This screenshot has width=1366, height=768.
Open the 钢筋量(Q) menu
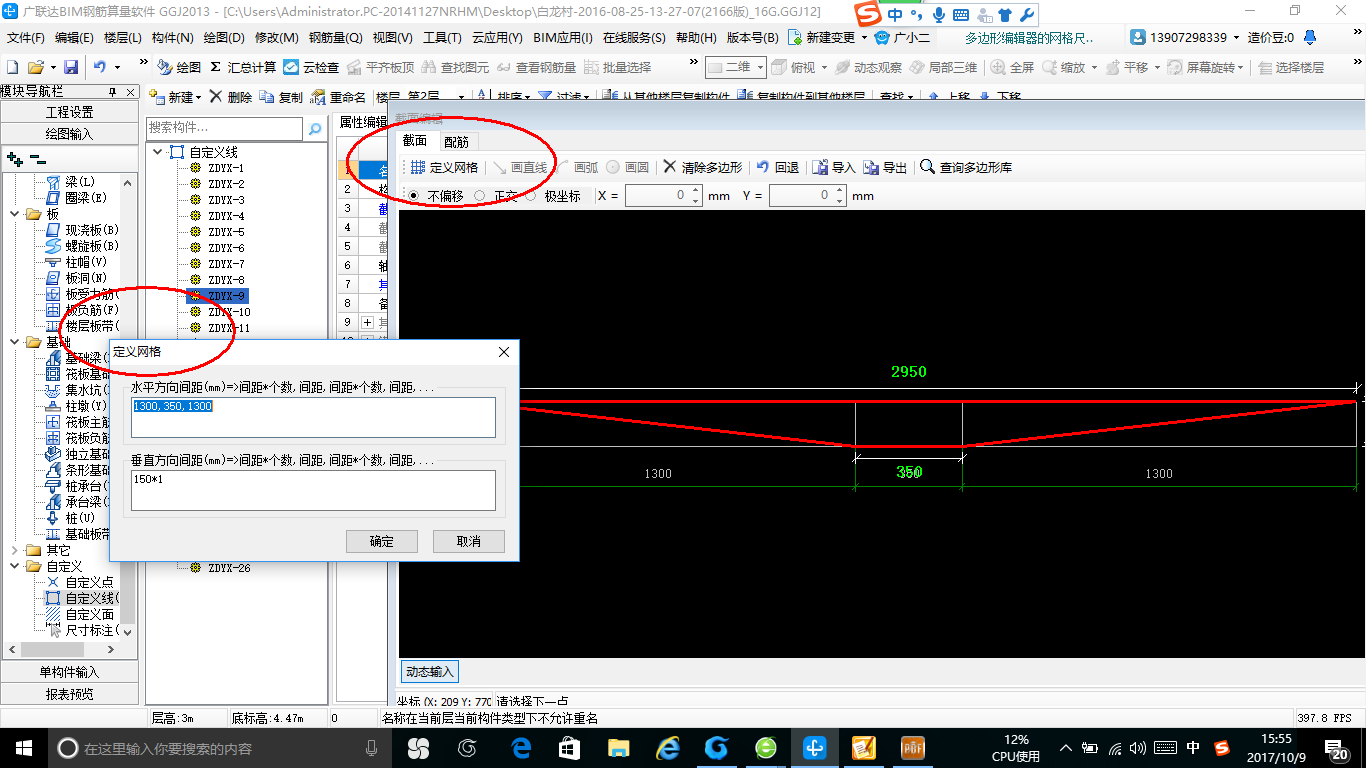coord(335,37)
